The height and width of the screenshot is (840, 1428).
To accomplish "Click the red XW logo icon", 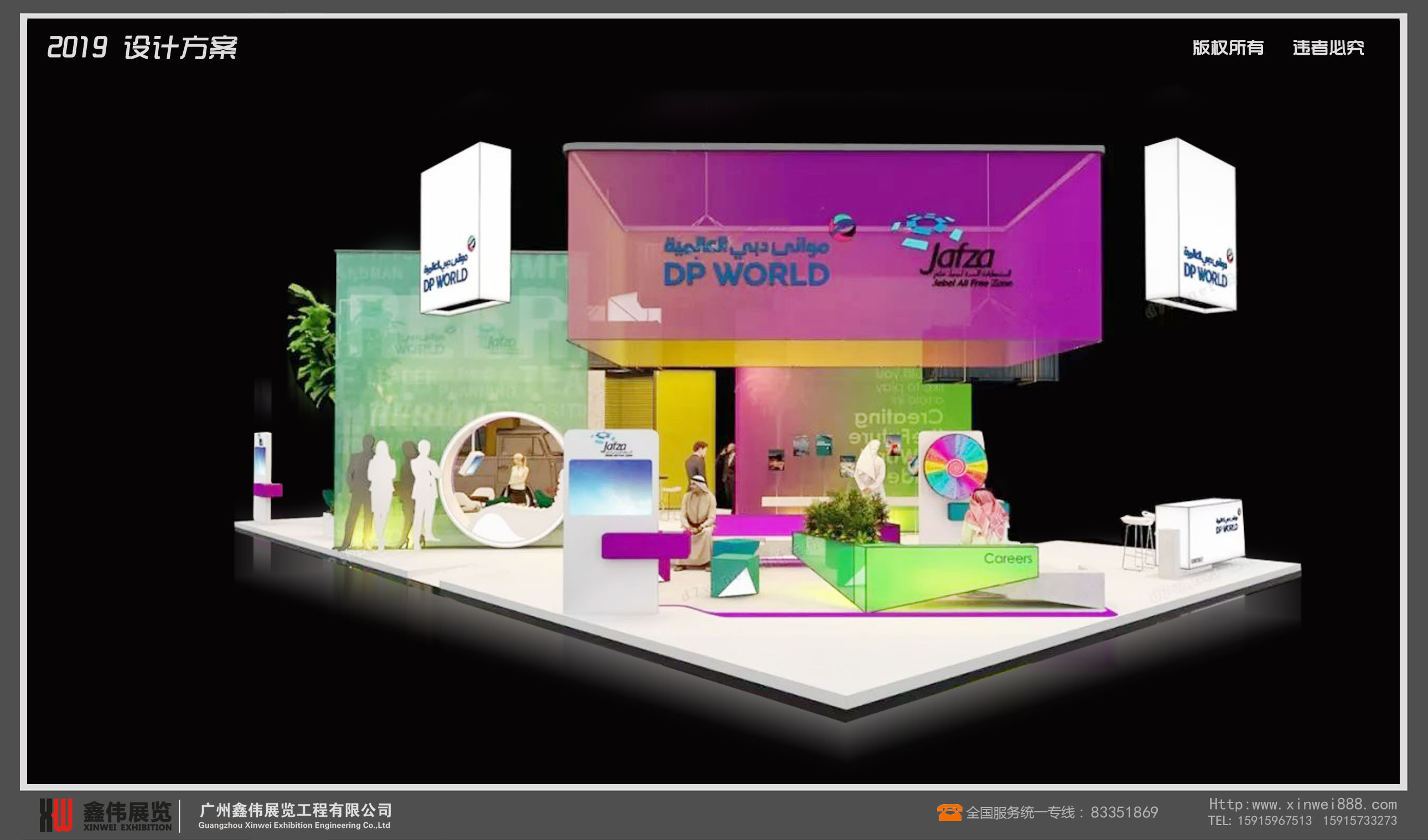I will [55, 814].
